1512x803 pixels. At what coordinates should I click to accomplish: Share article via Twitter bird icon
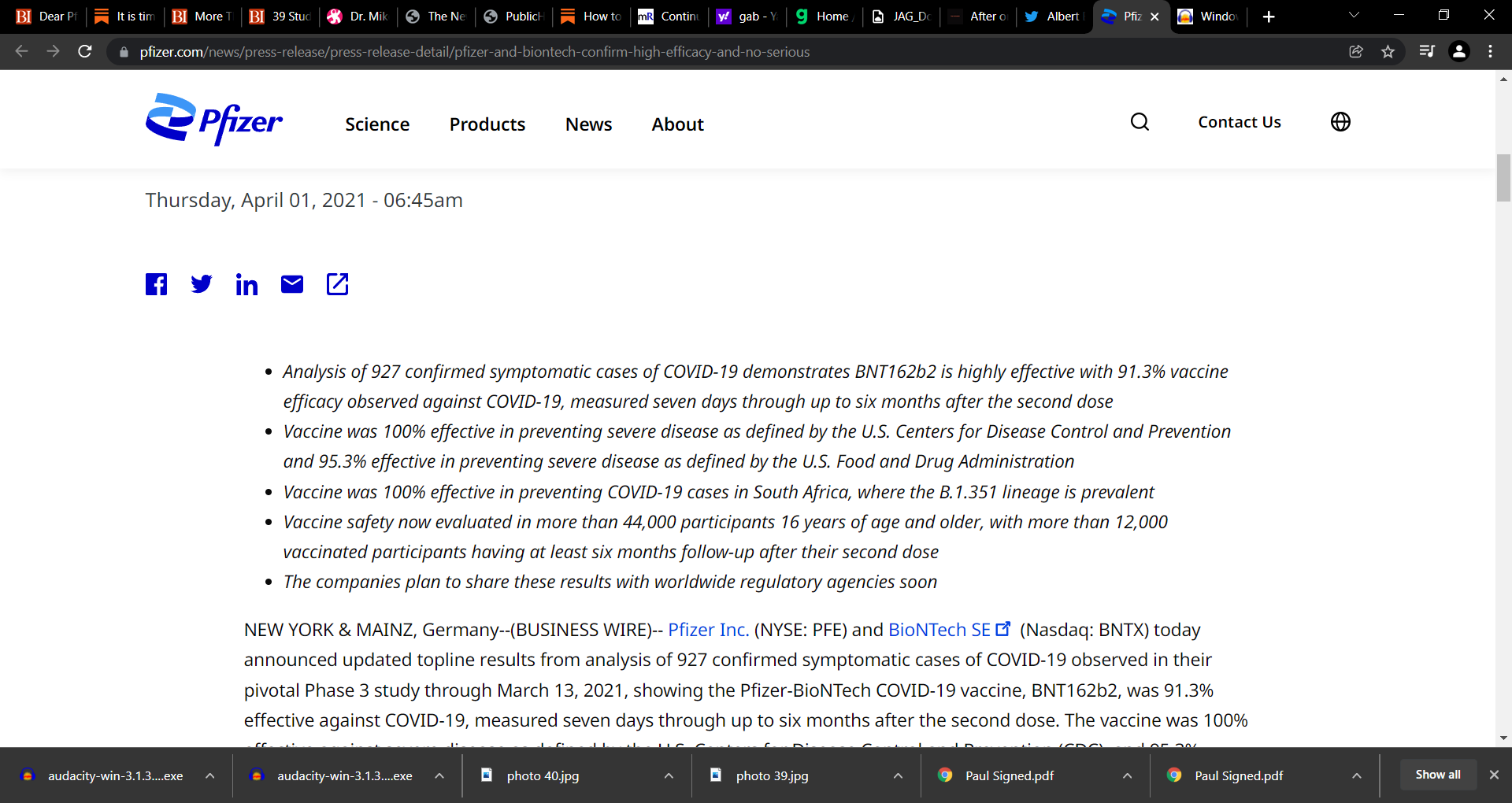point(202,284)
